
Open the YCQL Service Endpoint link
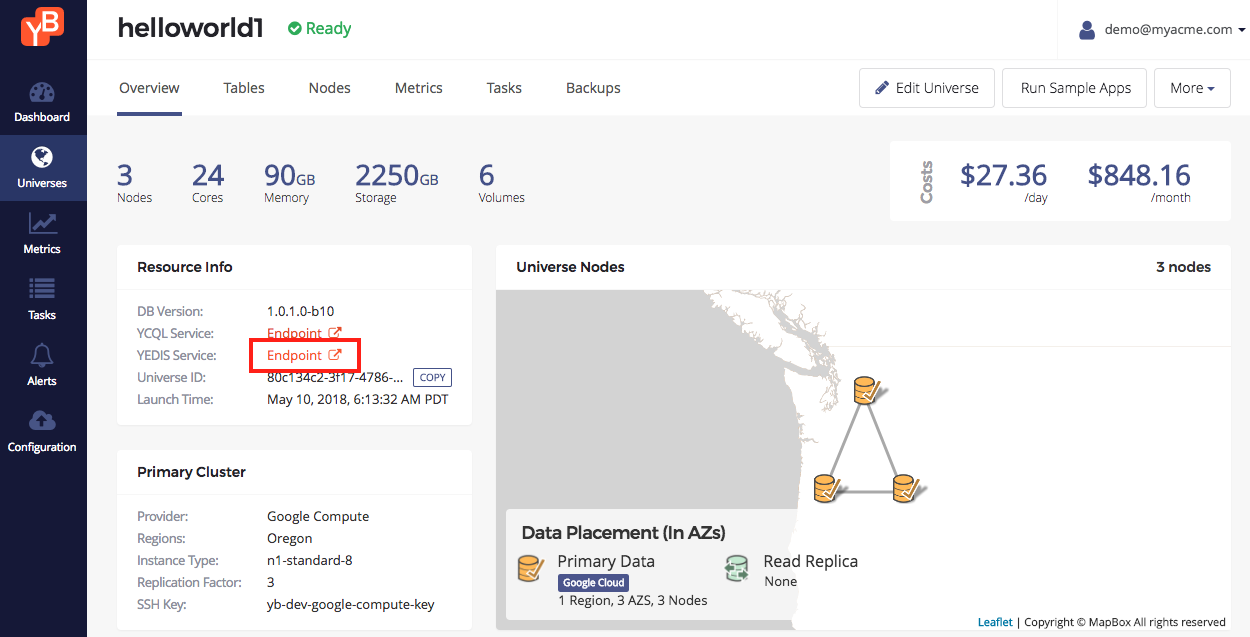304,333
